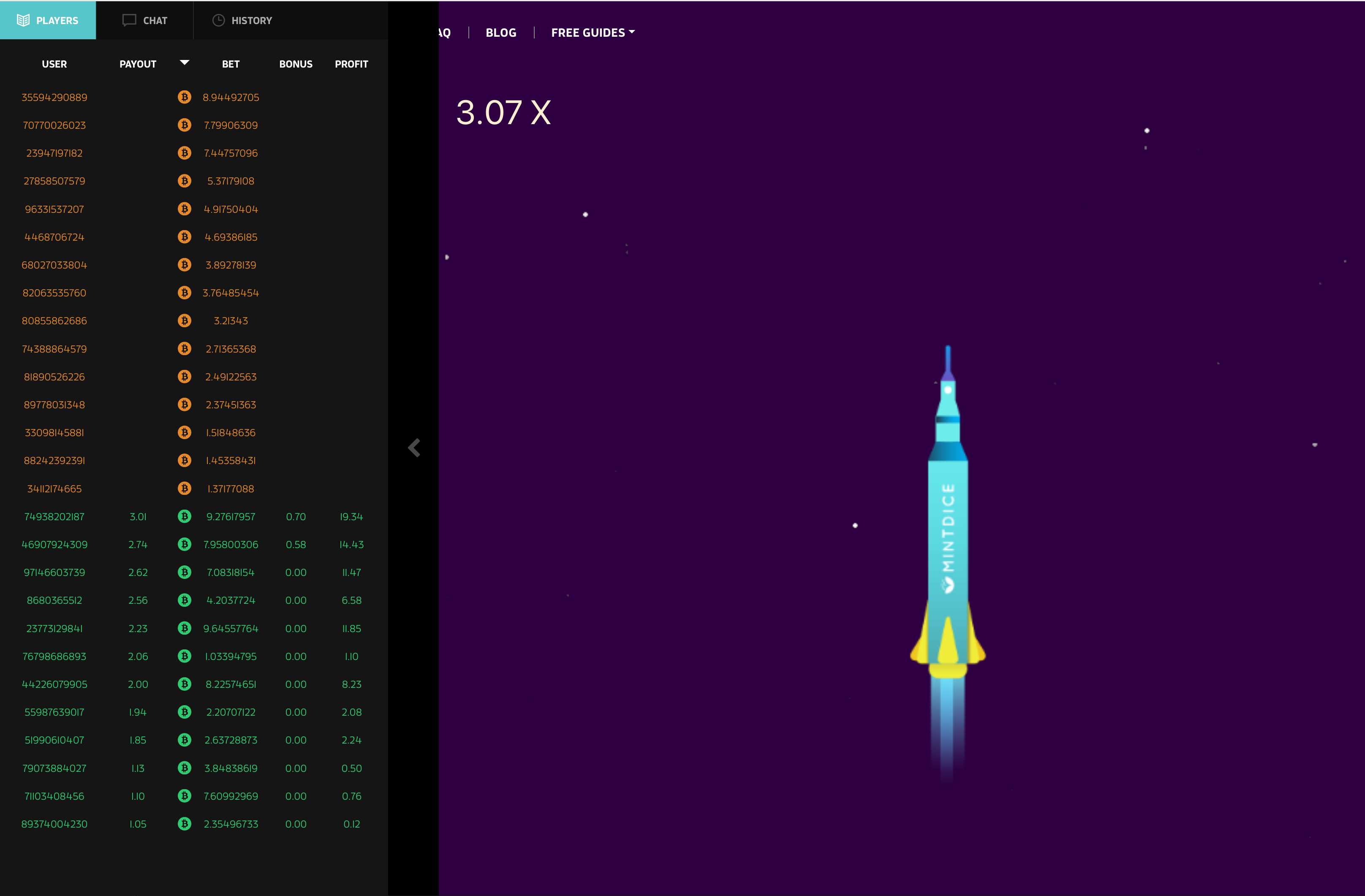1365x896 pixels.
Task: Click the PROFIT column header
Action: [351, 64]
